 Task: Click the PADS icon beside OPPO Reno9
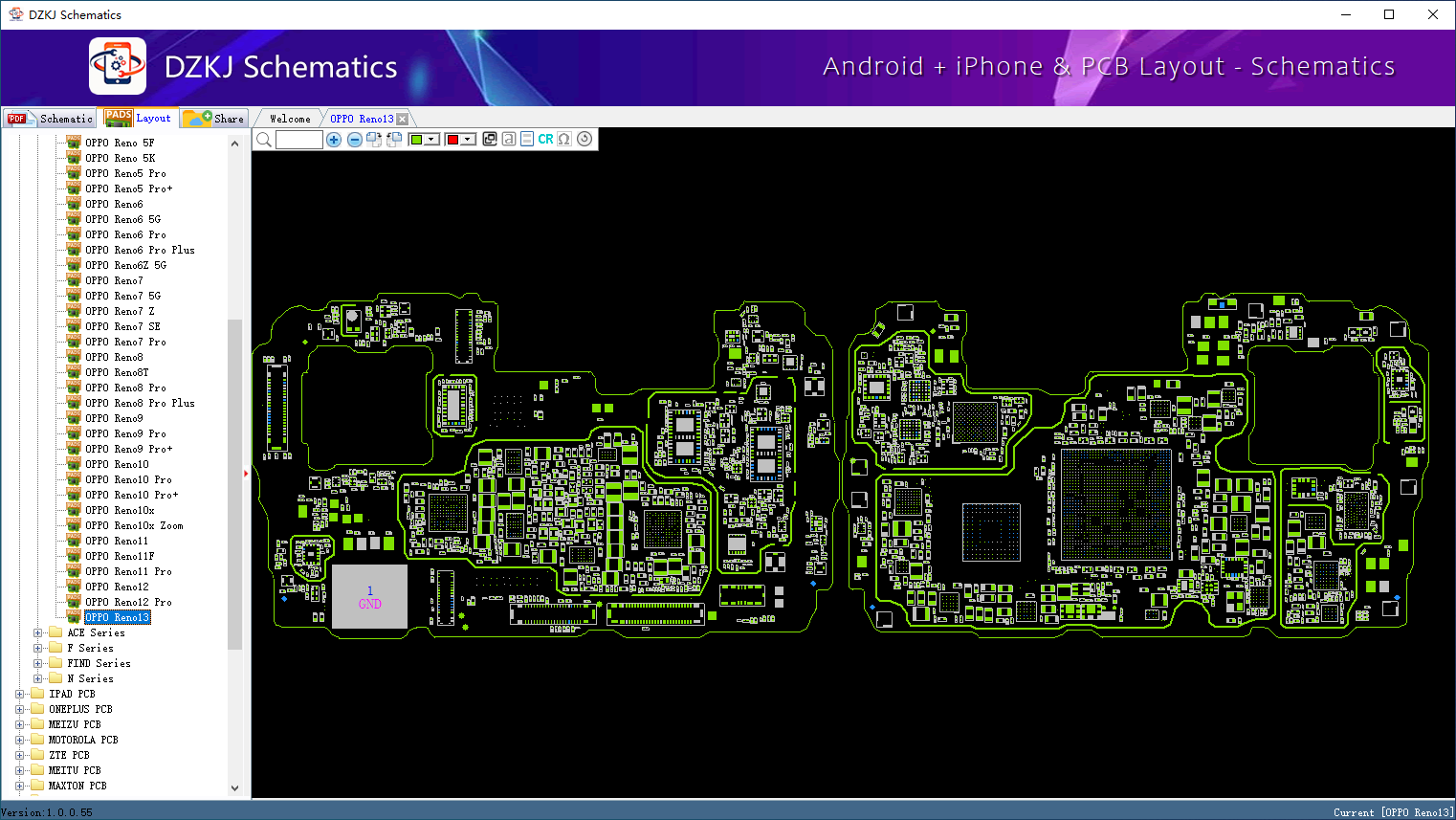pos(74,417)
